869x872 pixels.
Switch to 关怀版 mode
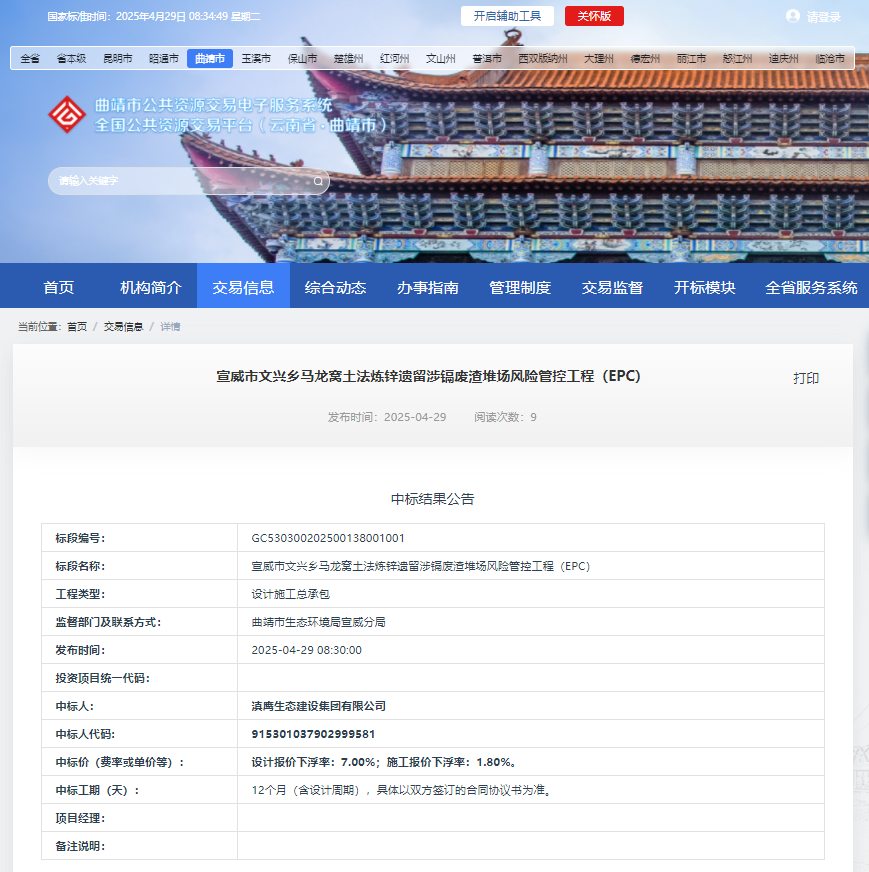click(594, 15)
